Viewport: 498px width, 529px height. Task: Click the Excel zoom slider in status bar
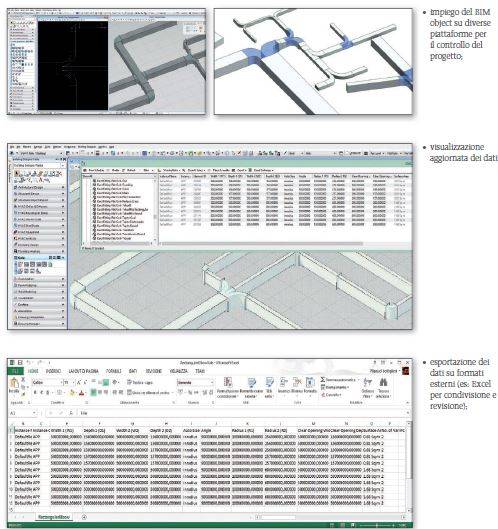(378, 526)
